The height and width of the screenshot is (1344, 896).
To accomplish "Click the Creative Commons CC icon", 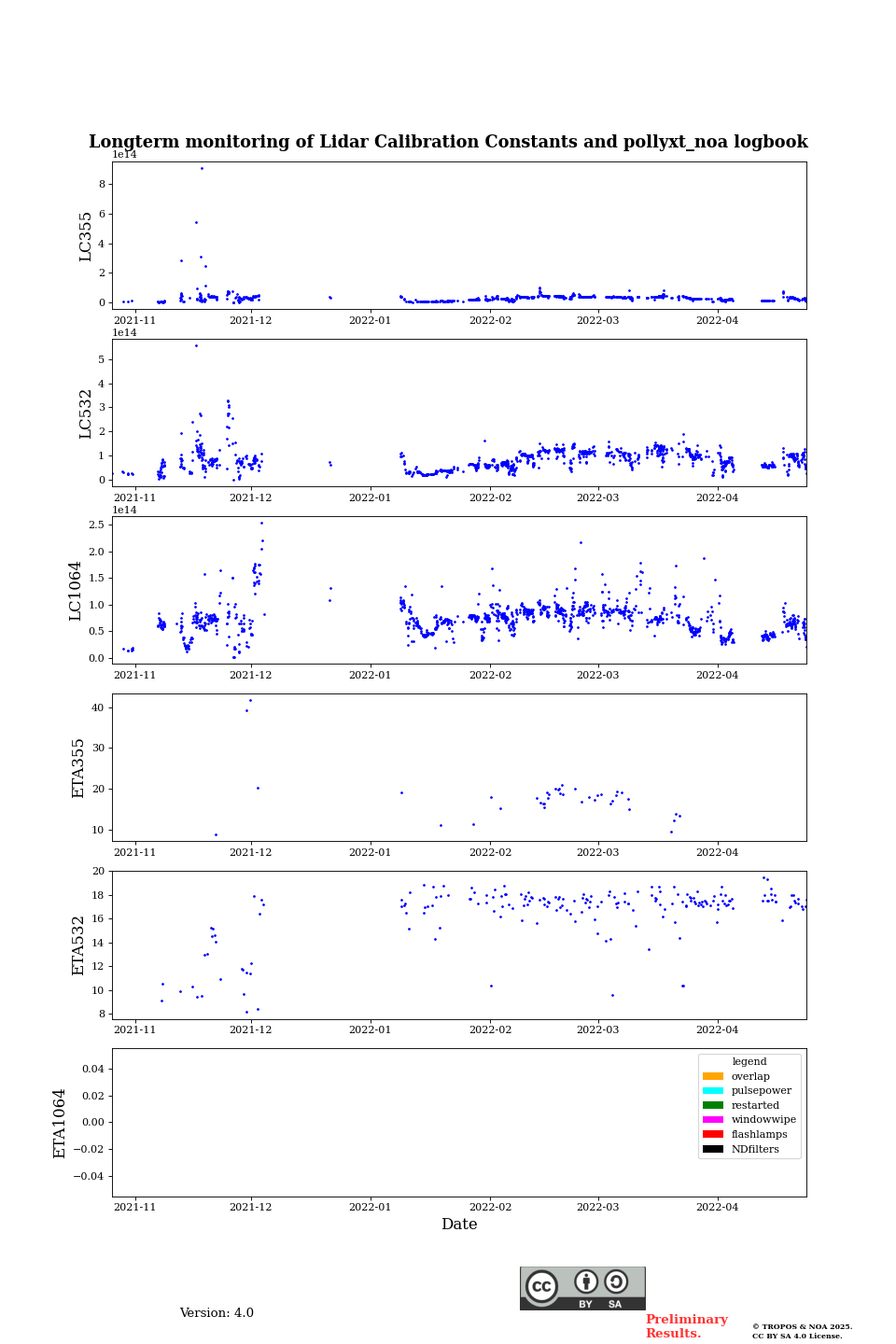I will pos(541,1286).
